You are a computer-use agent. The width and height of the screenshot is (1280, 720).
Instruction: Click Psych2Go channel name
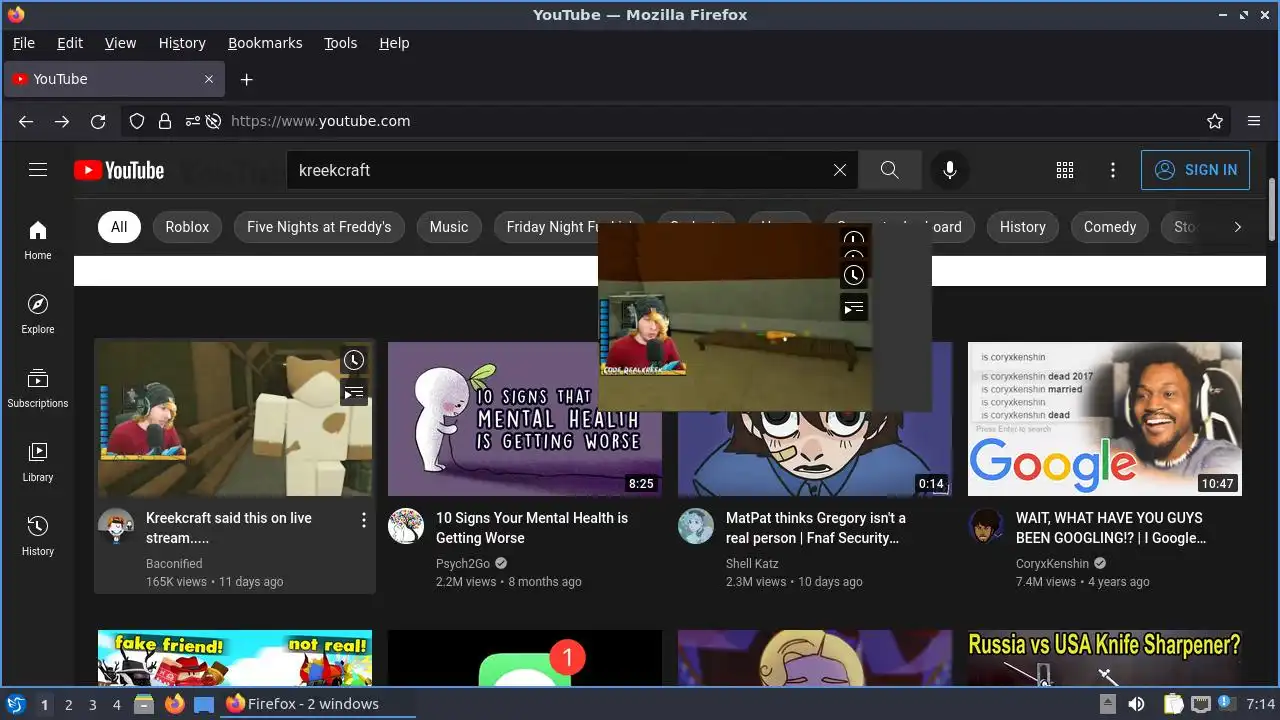pos(462,564)
